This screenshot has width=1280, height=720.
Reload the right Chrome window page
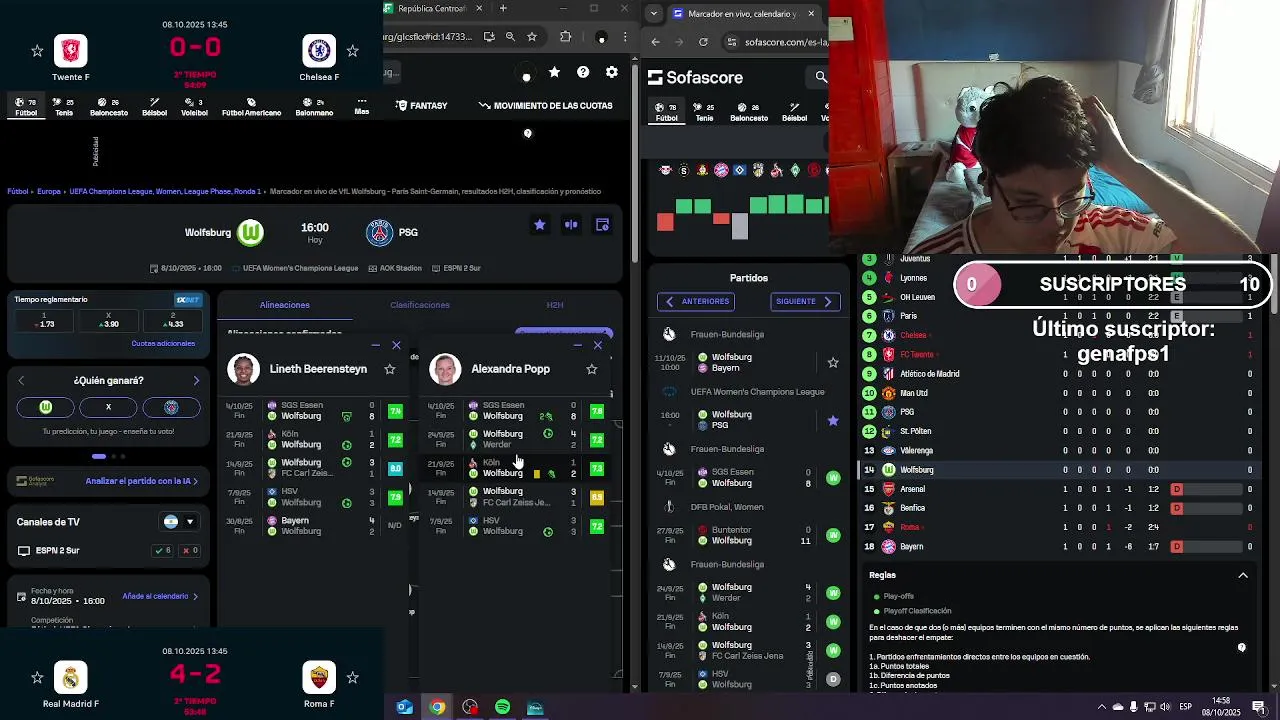point(703,42)
